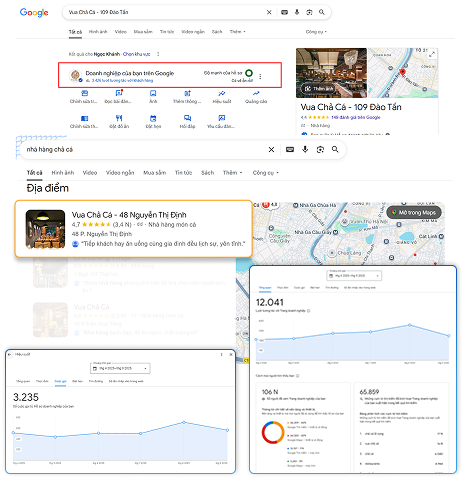Click the Google logo
Screen dimensions: 464x479
[34, 13]
